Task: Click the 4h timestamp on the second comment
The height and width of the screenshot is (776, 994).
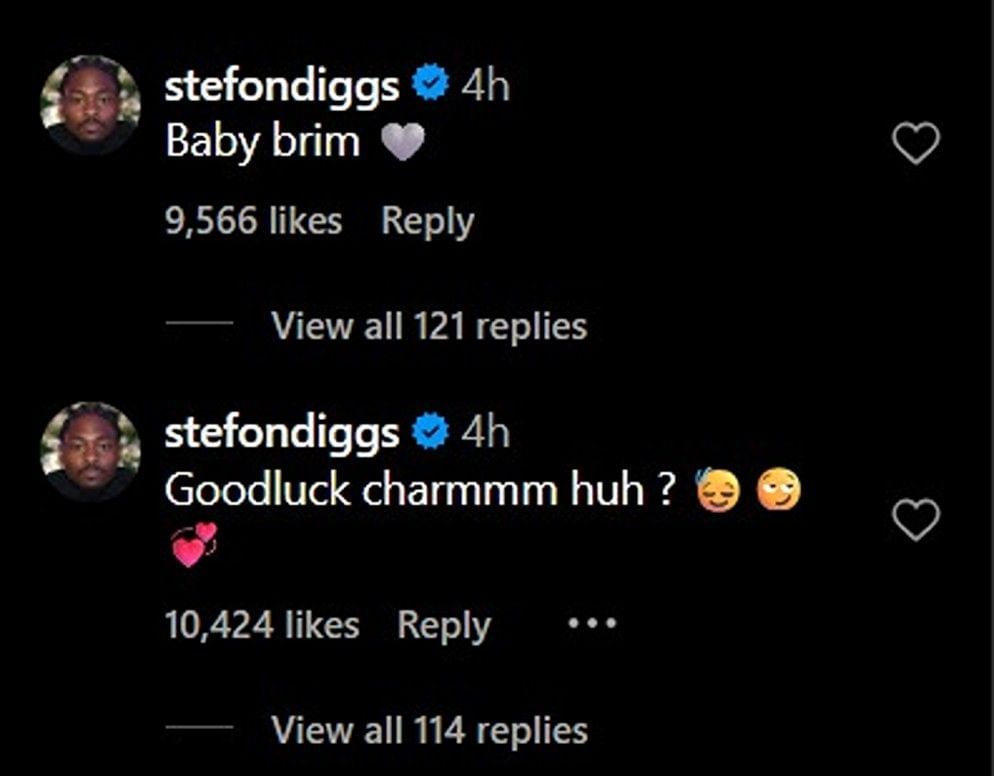Action: (x=486, y=431)
